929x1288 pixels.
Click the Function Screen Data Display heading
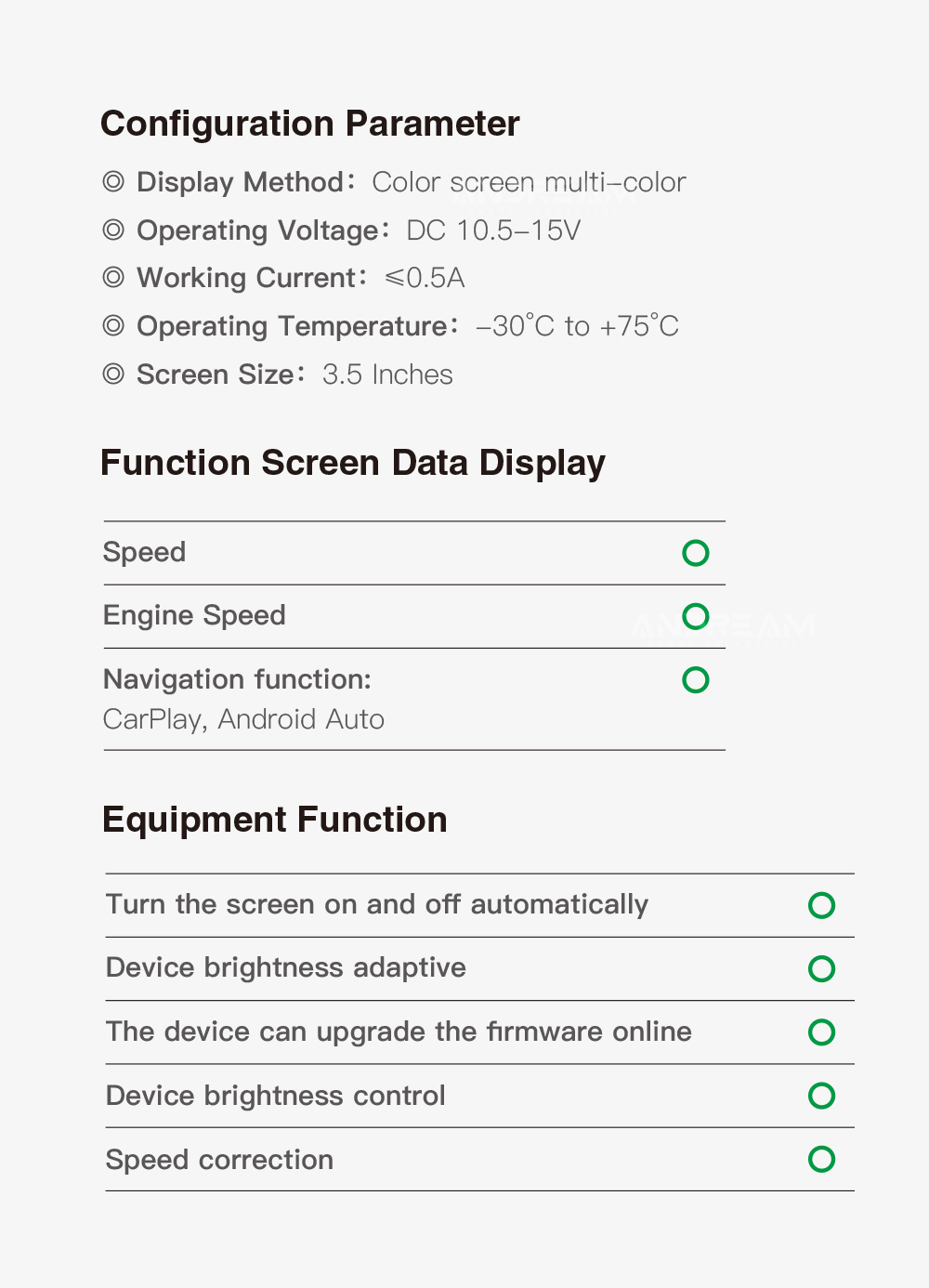point(352,463)
